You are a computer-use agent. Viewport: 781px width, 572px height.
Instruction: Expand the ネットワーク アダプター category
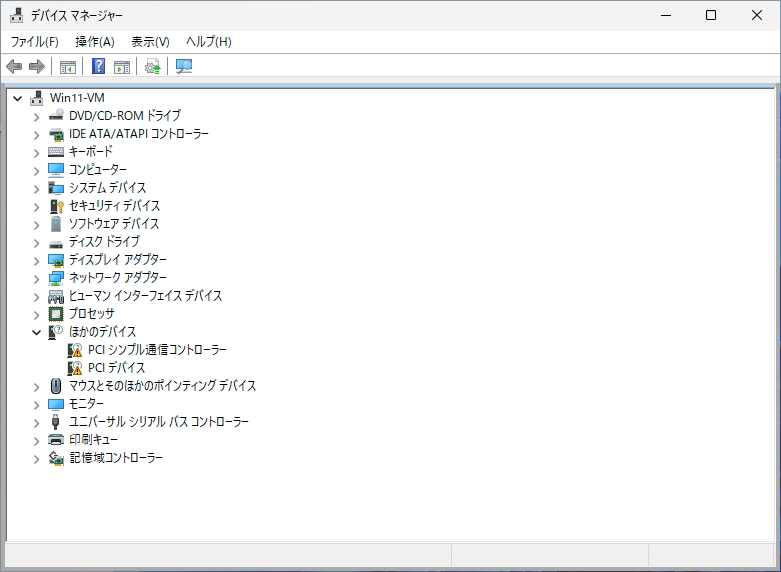[x=36, y=279]
